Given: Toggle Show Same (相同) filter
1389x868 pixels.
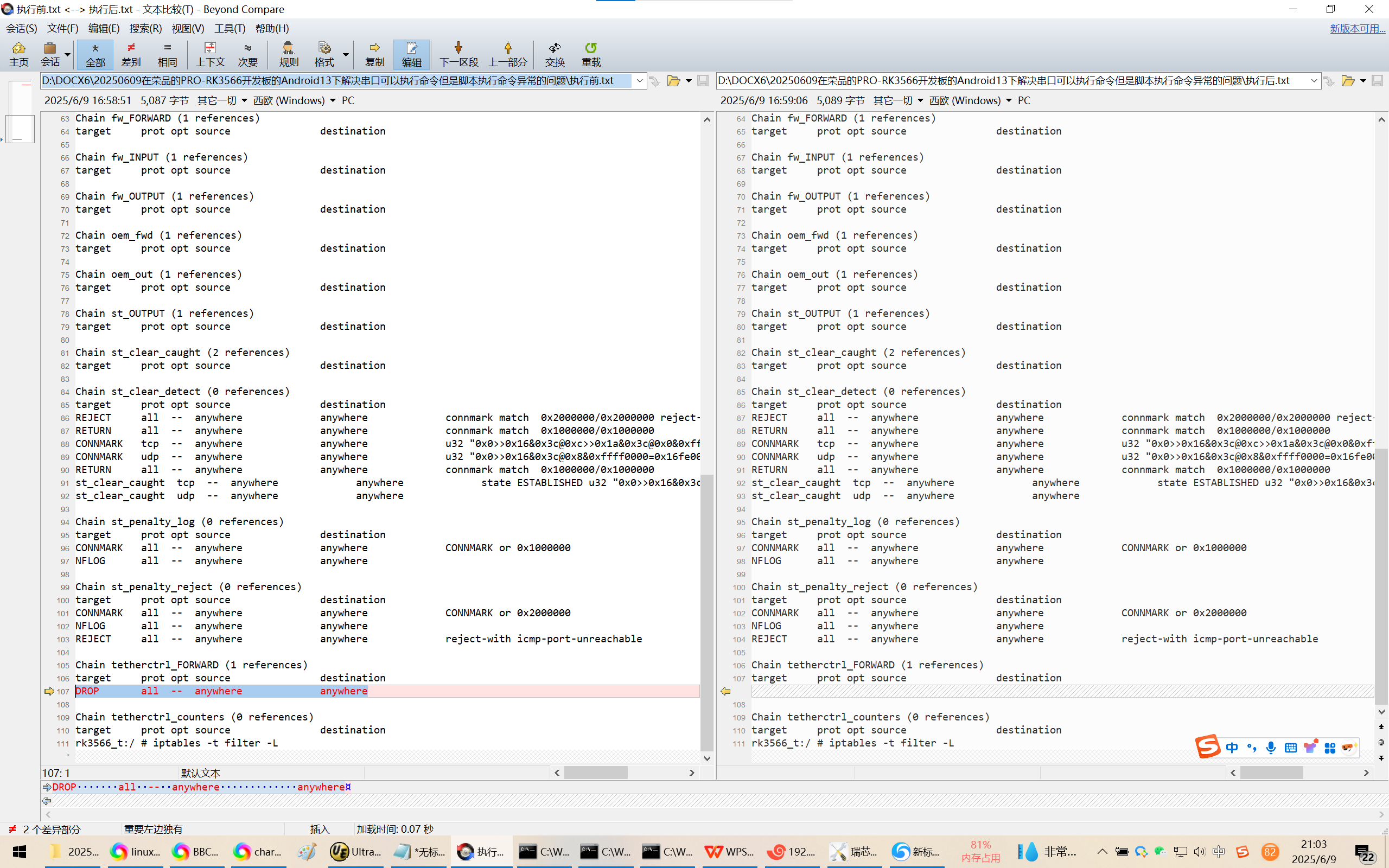Looking at the screenshot, I should point(167,54).
